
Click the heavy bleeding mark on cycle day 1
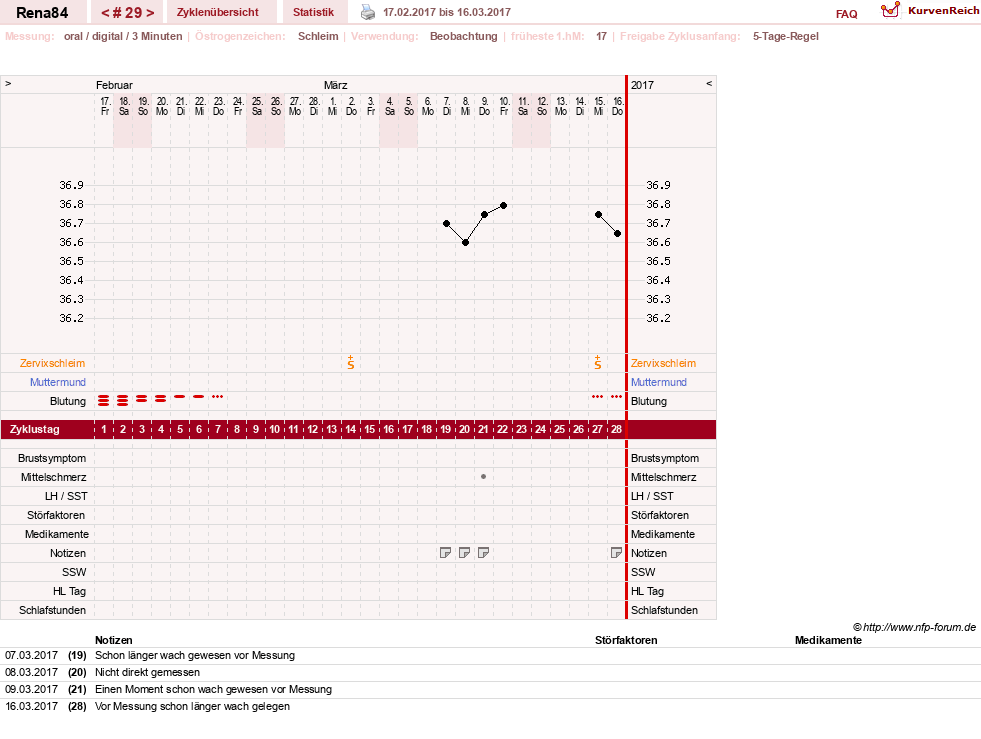[x=104, y=400]
